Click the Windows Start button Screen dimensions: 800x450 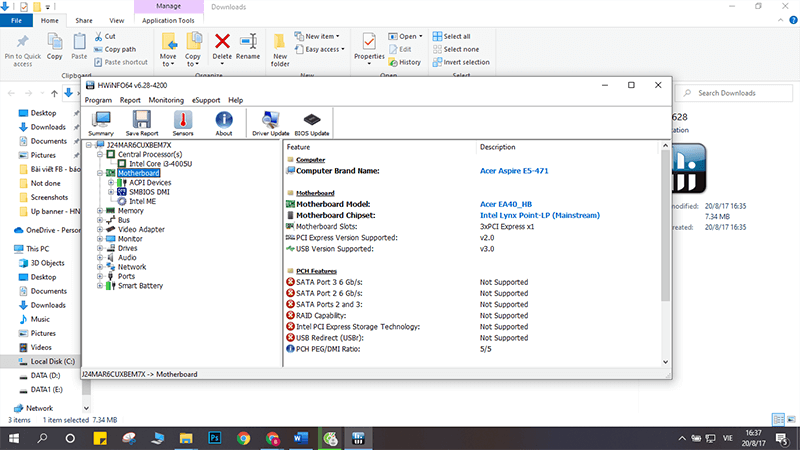pyautogui.click(x=14, y=438)
